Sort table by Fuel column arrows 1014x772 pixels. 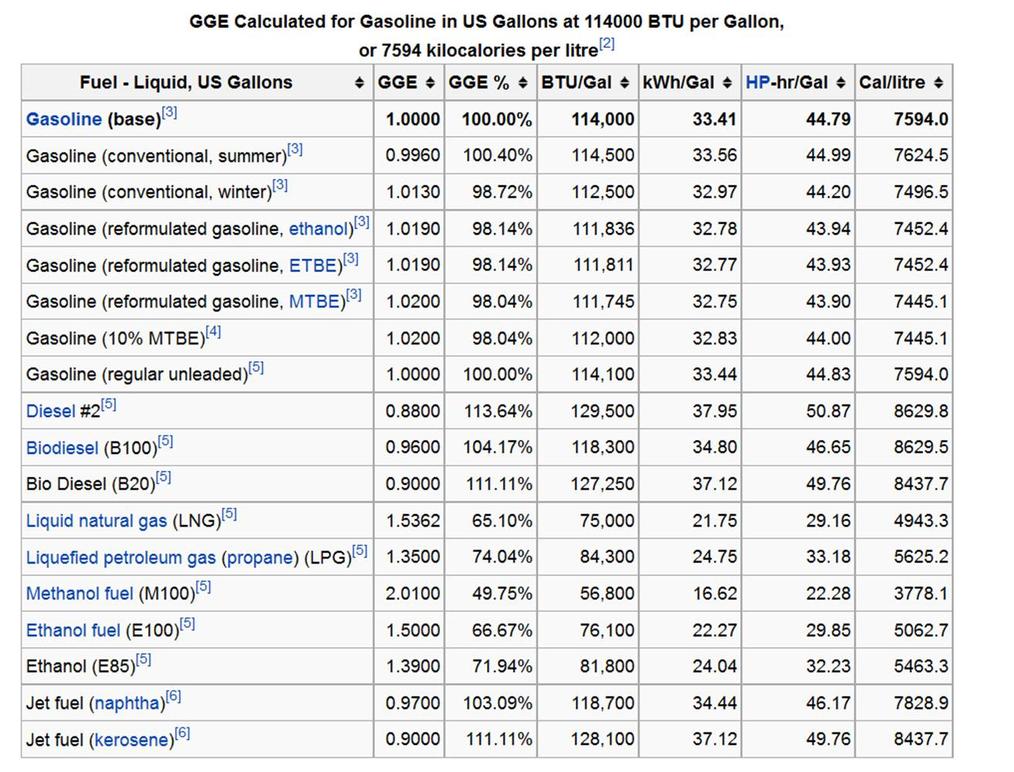(359, 83)
